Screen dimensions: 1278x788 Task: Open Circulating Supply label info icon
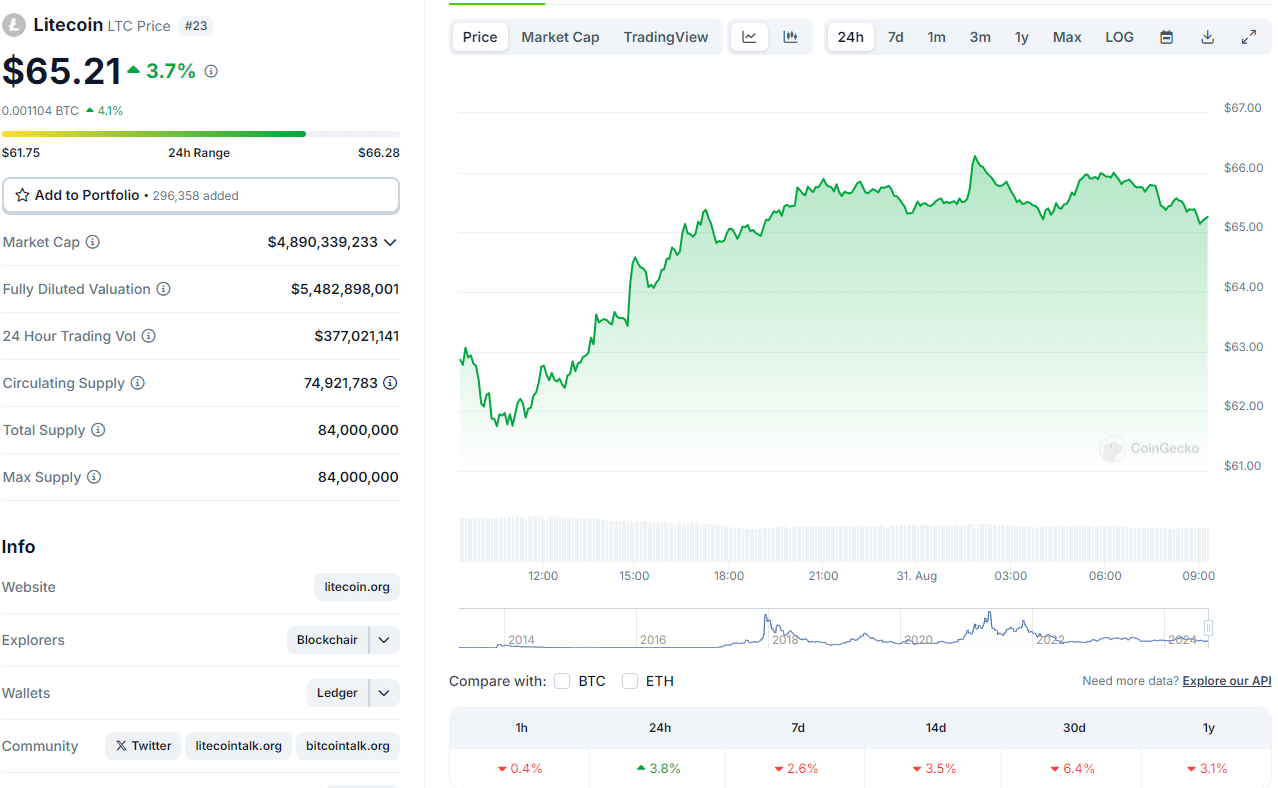(x=138, y=383)
